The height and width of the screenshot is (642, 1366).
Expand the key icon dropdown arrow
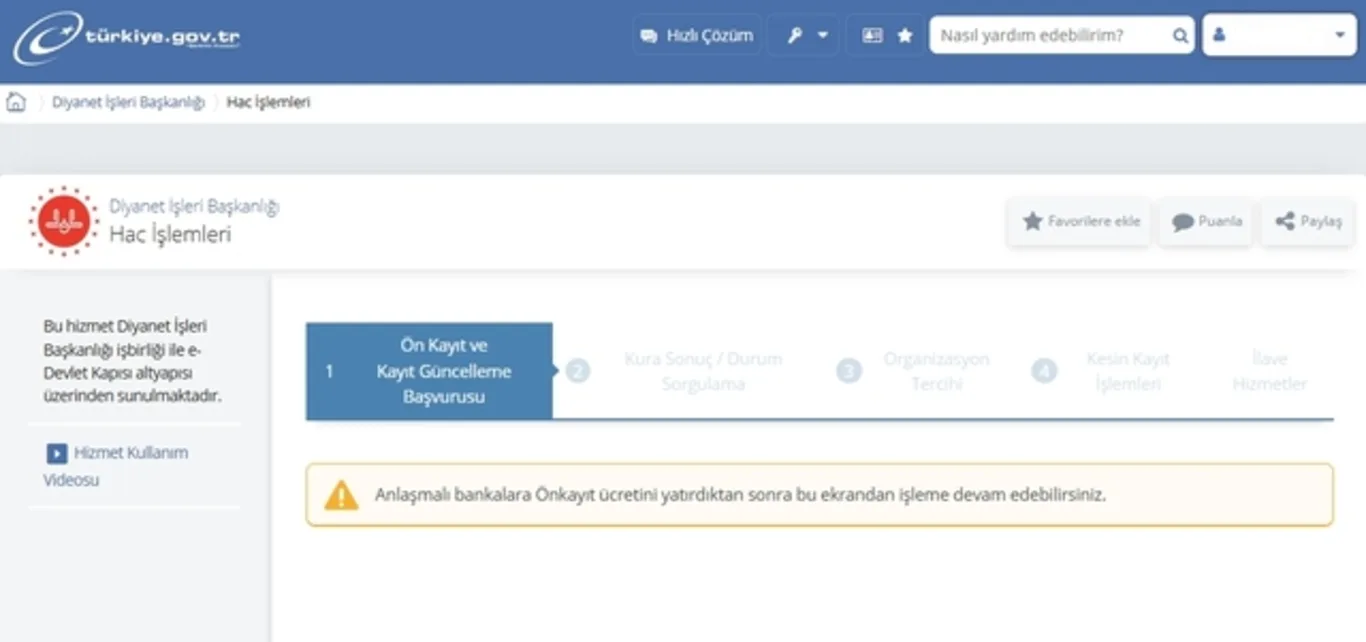pos(823,35)
